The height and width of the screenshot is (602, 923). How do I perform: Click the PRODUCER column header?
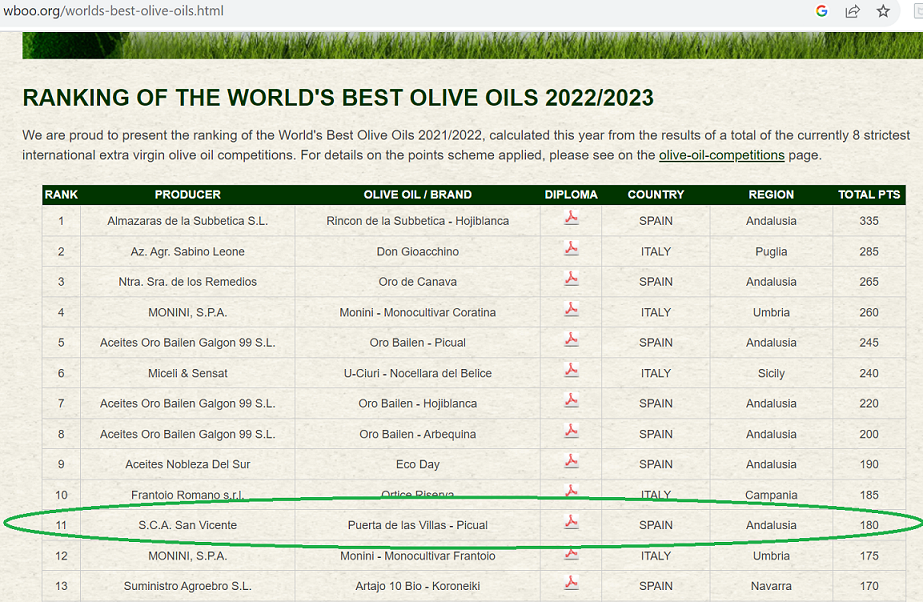pyautogui.click(x=188, y=195)
